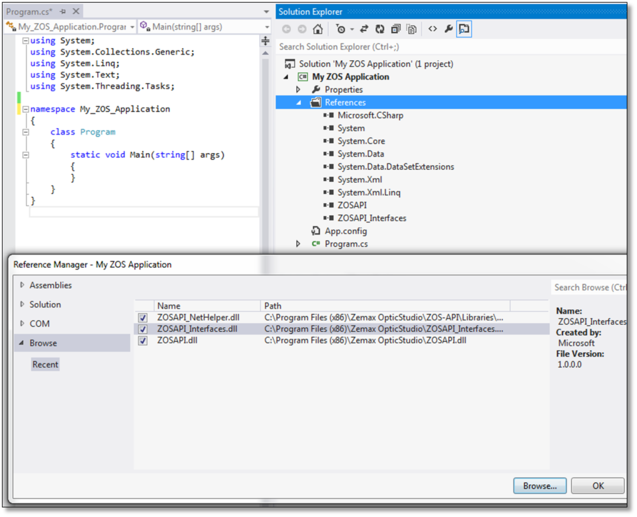Click the Program.cs C# file icon

coord(316,244)
